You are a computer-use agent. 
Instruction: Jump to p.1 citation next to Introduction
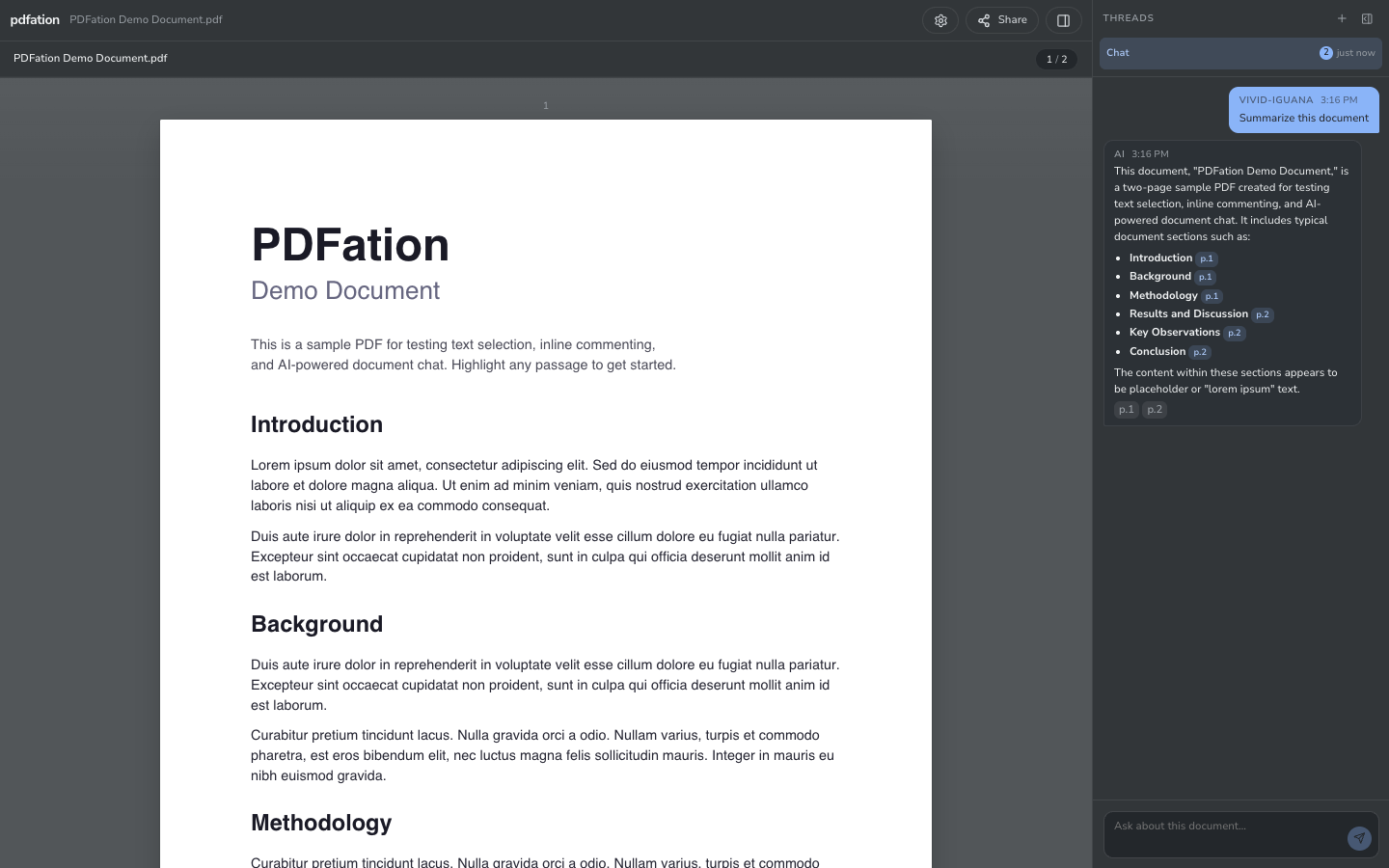point(1207,258)
